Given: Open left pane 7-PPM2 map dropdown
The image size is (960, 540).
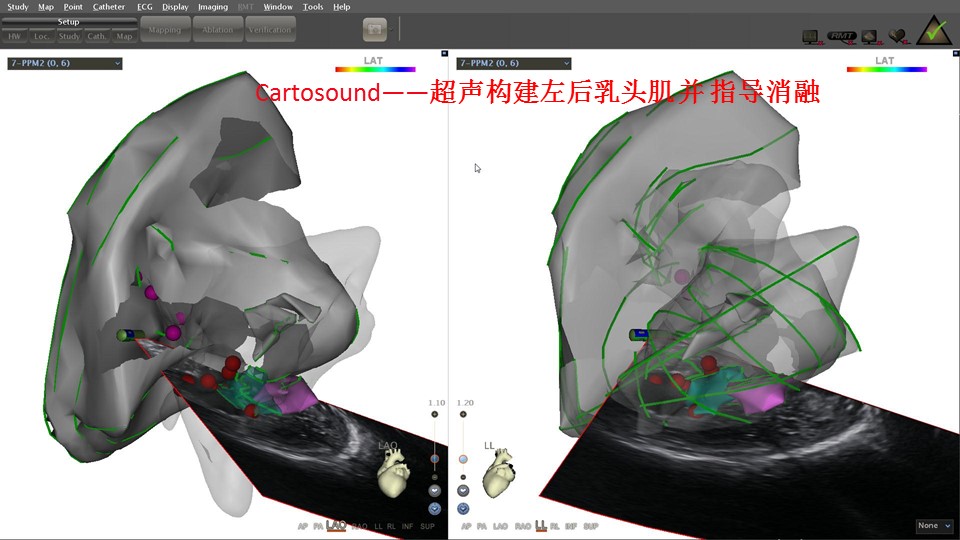Looking at the screenshot, I should pyautogui.click(x=65, y=63).
